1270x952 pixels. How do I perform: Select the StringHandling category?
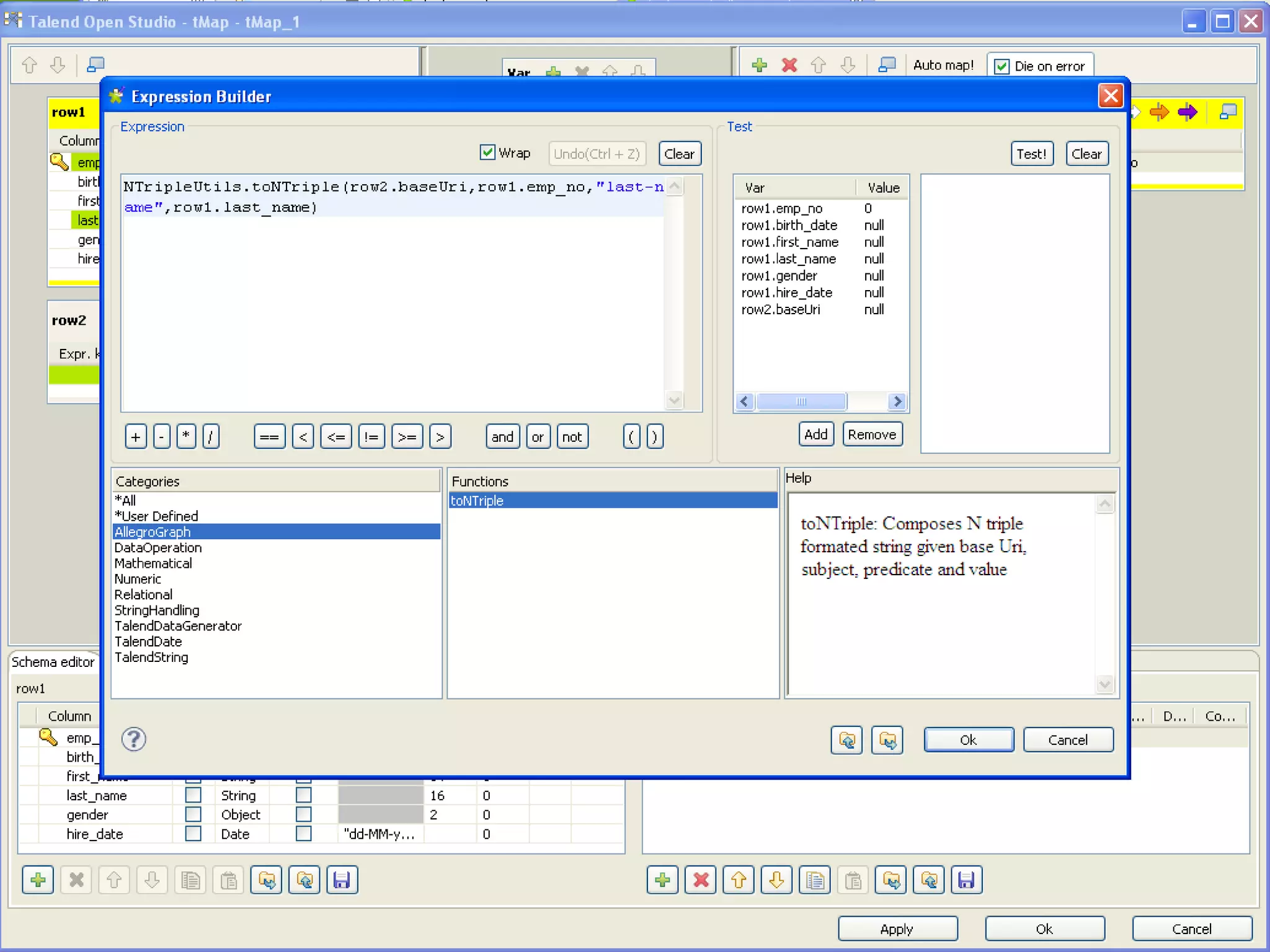(157, 610)
